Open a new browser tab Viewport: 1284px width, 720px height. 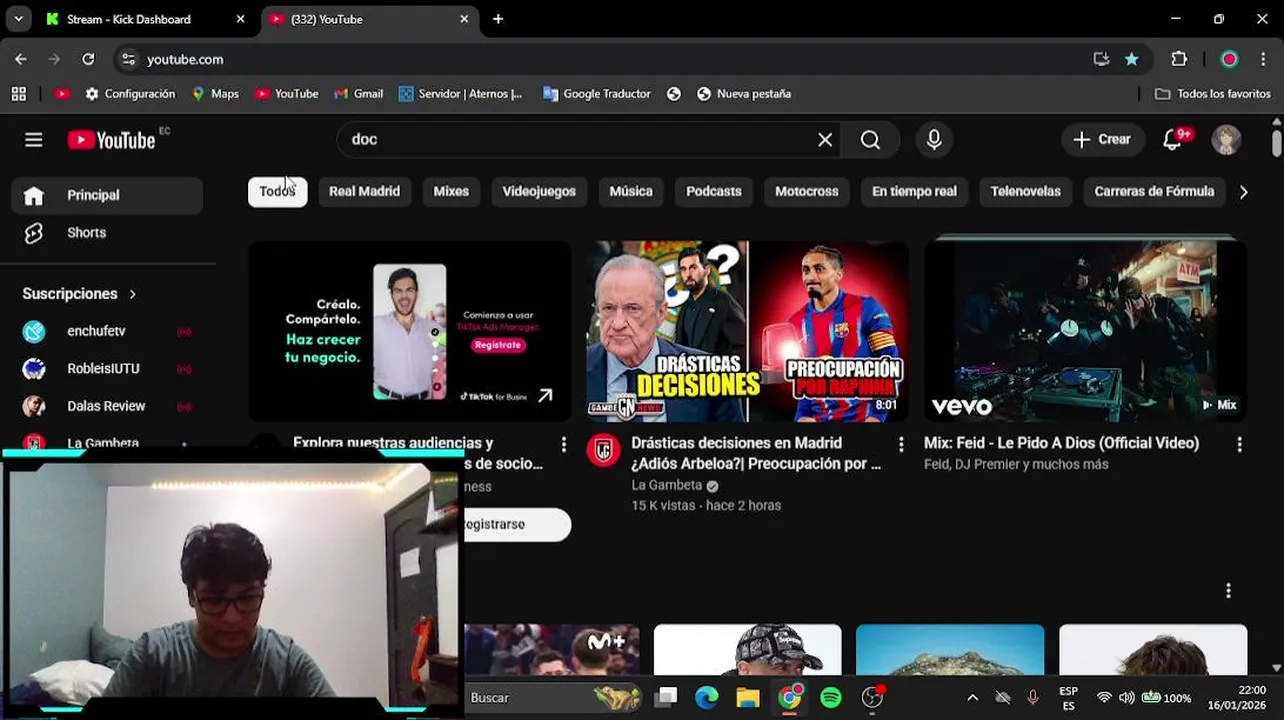coord(498,19)
